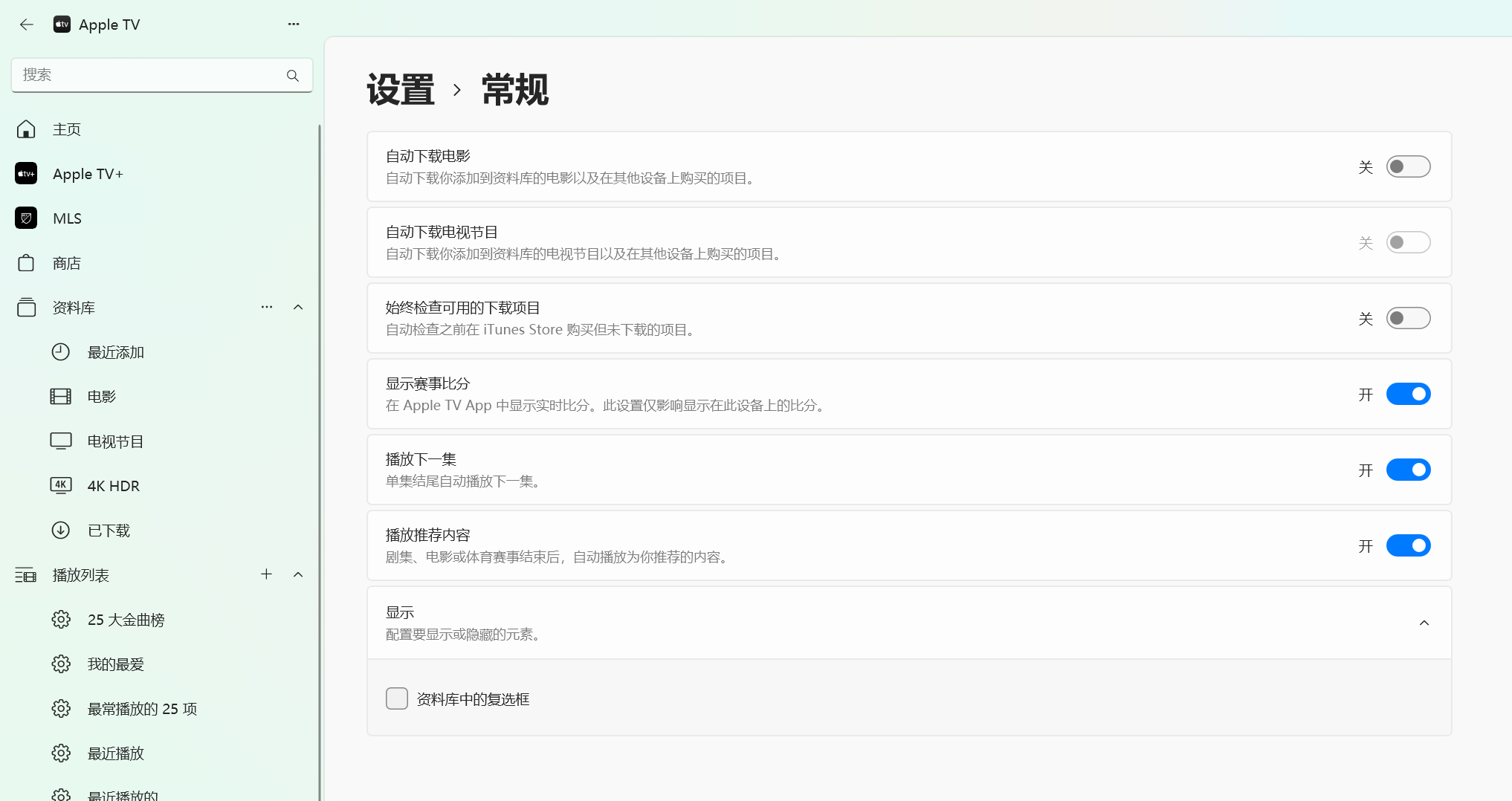This screenshot has height=801, width=1512.
Task: Add a new playlist with plus icon
Action: click(x=266, y=574)
